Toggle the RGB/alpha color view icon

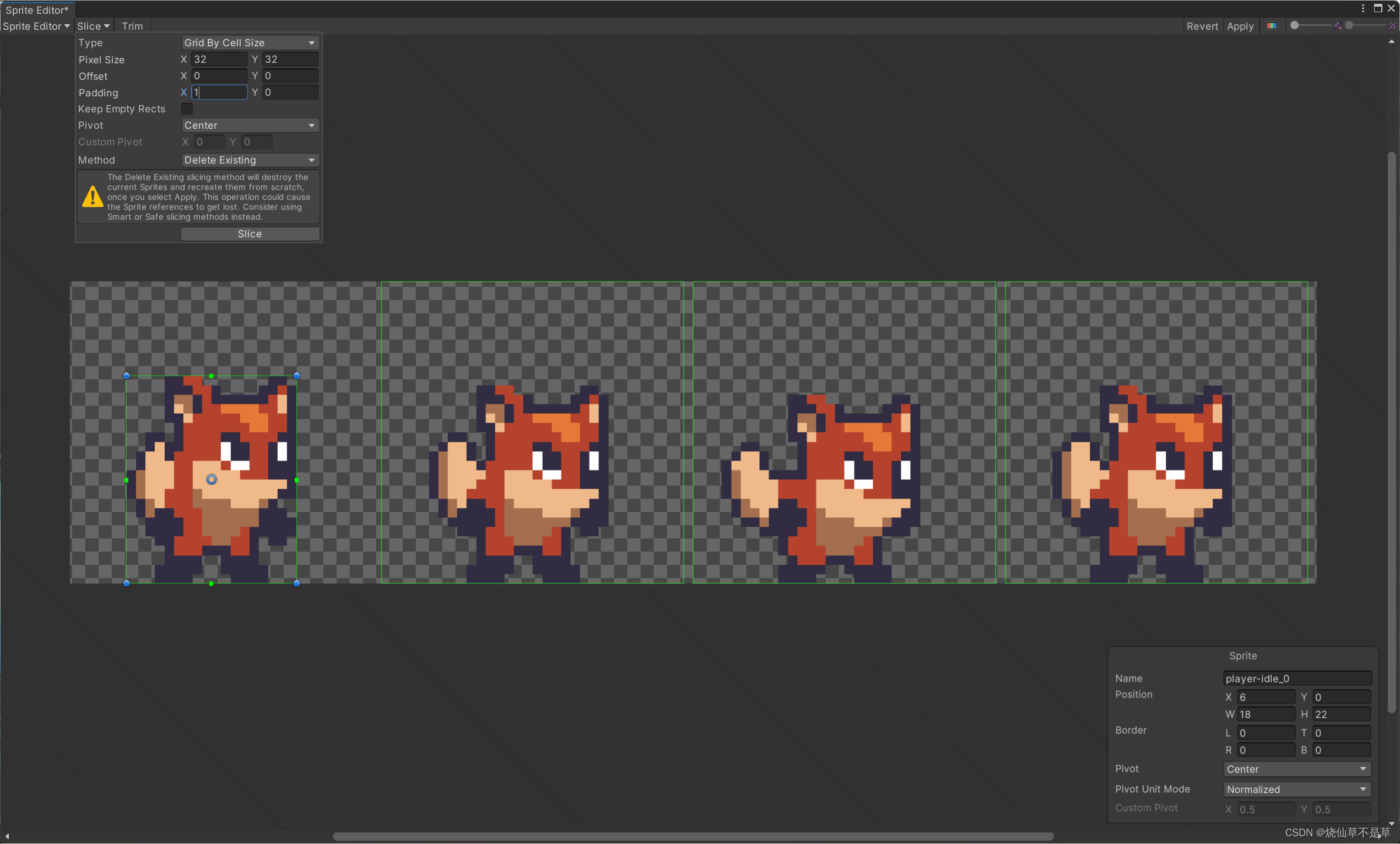(1272, 25)
